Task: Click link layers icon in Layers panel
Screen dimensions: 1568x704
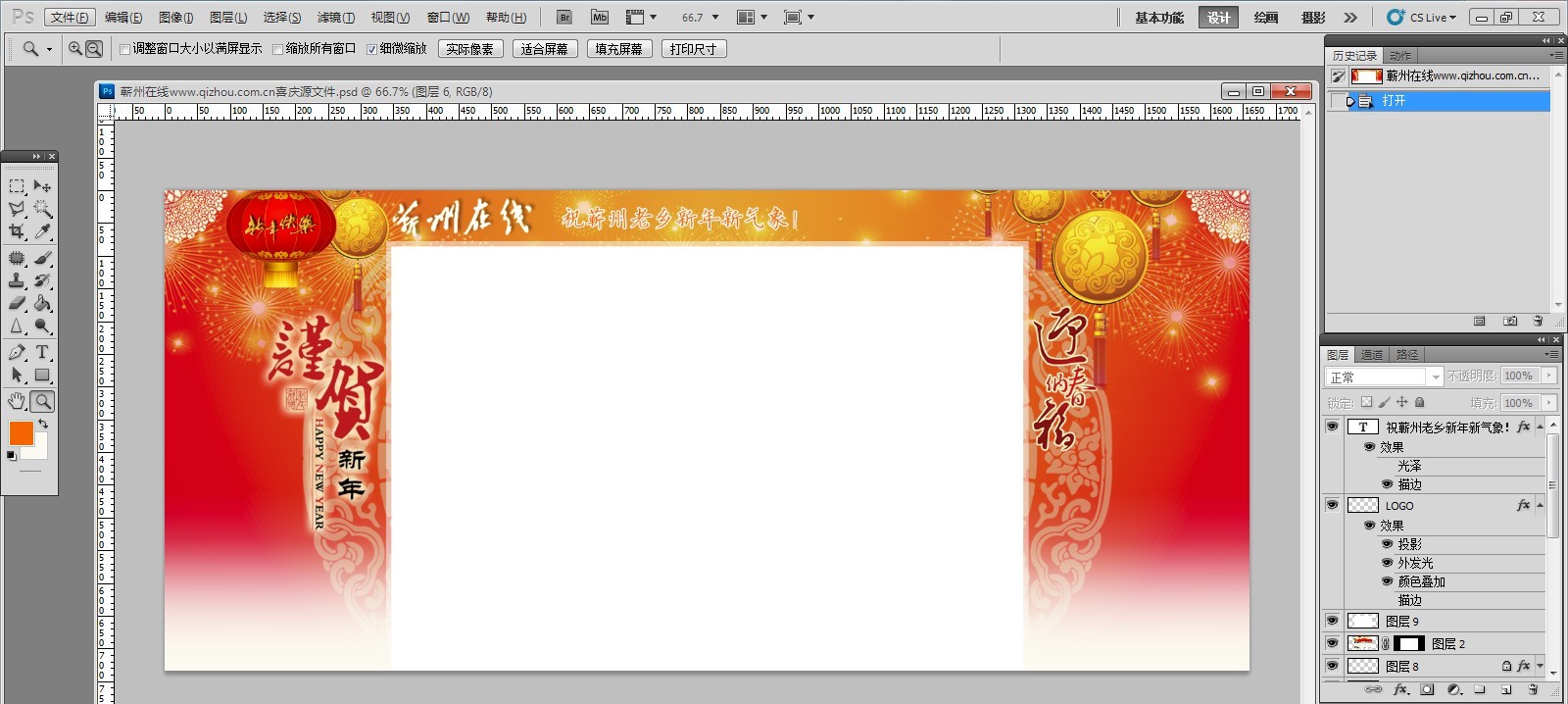Action: (1374, 690)
